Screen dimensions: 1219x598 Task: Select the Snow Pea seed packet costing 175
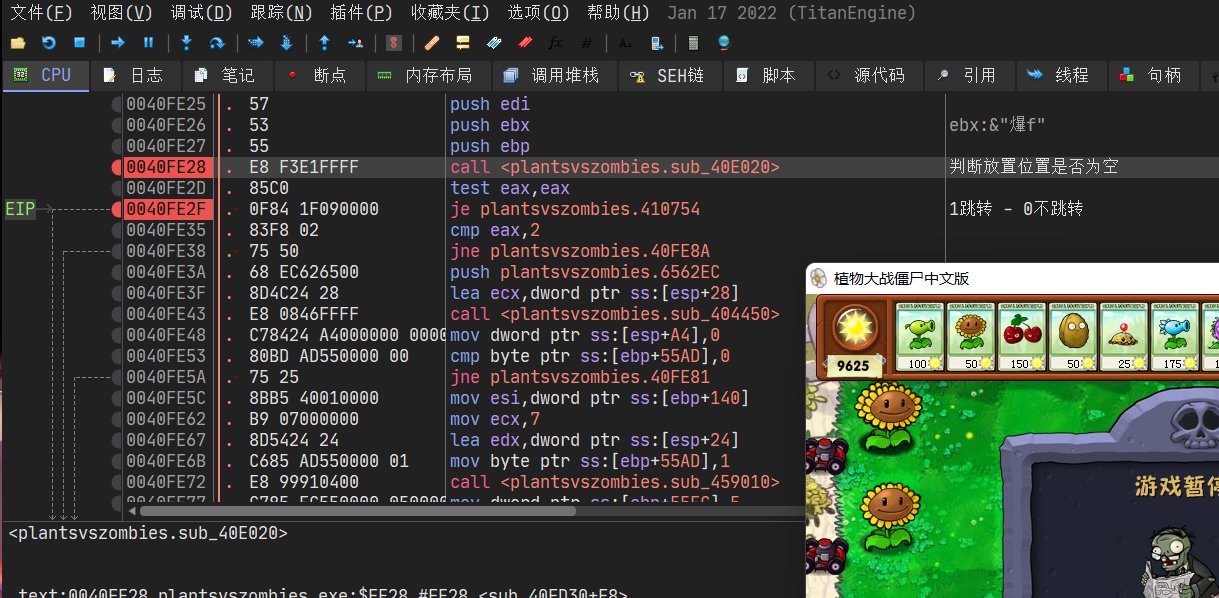point(1174,338)
